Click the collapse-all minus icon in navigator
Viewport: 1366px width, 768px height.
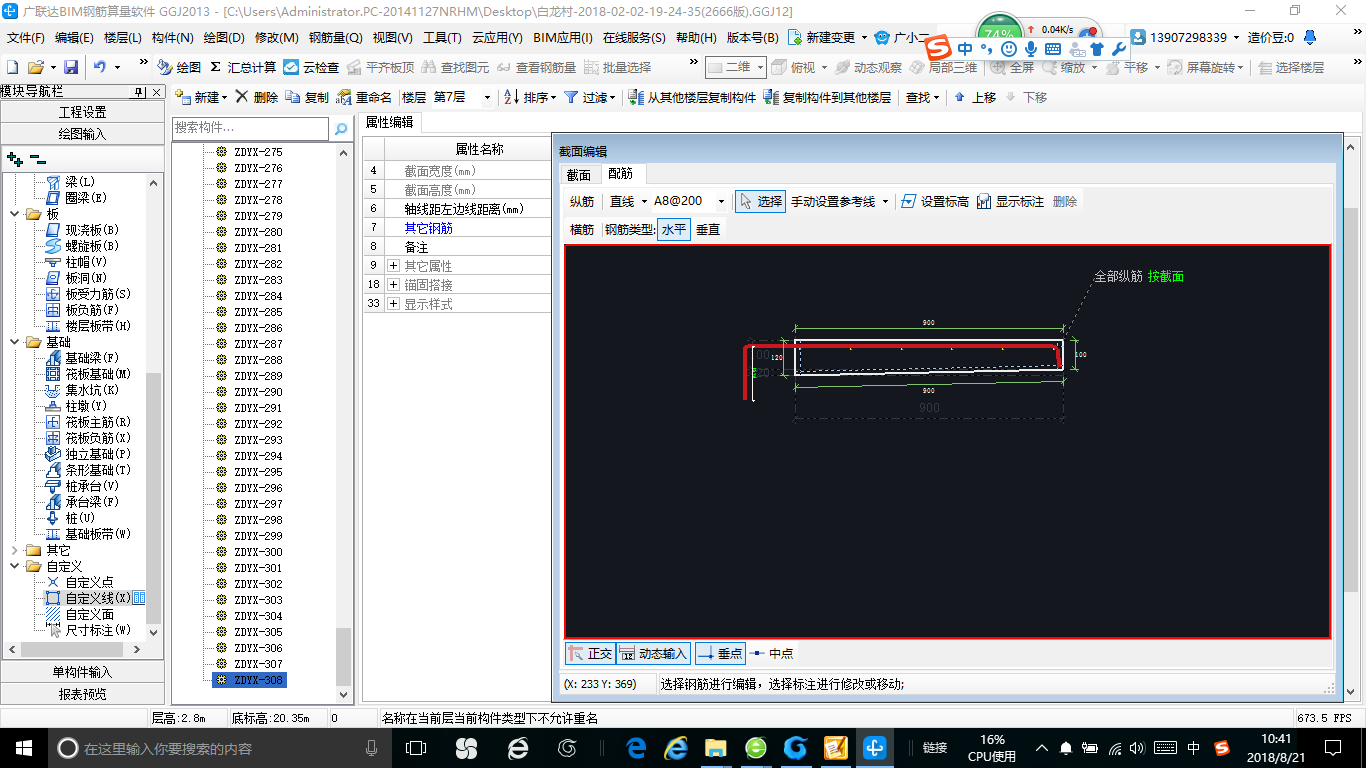click(x=38, y=158)
